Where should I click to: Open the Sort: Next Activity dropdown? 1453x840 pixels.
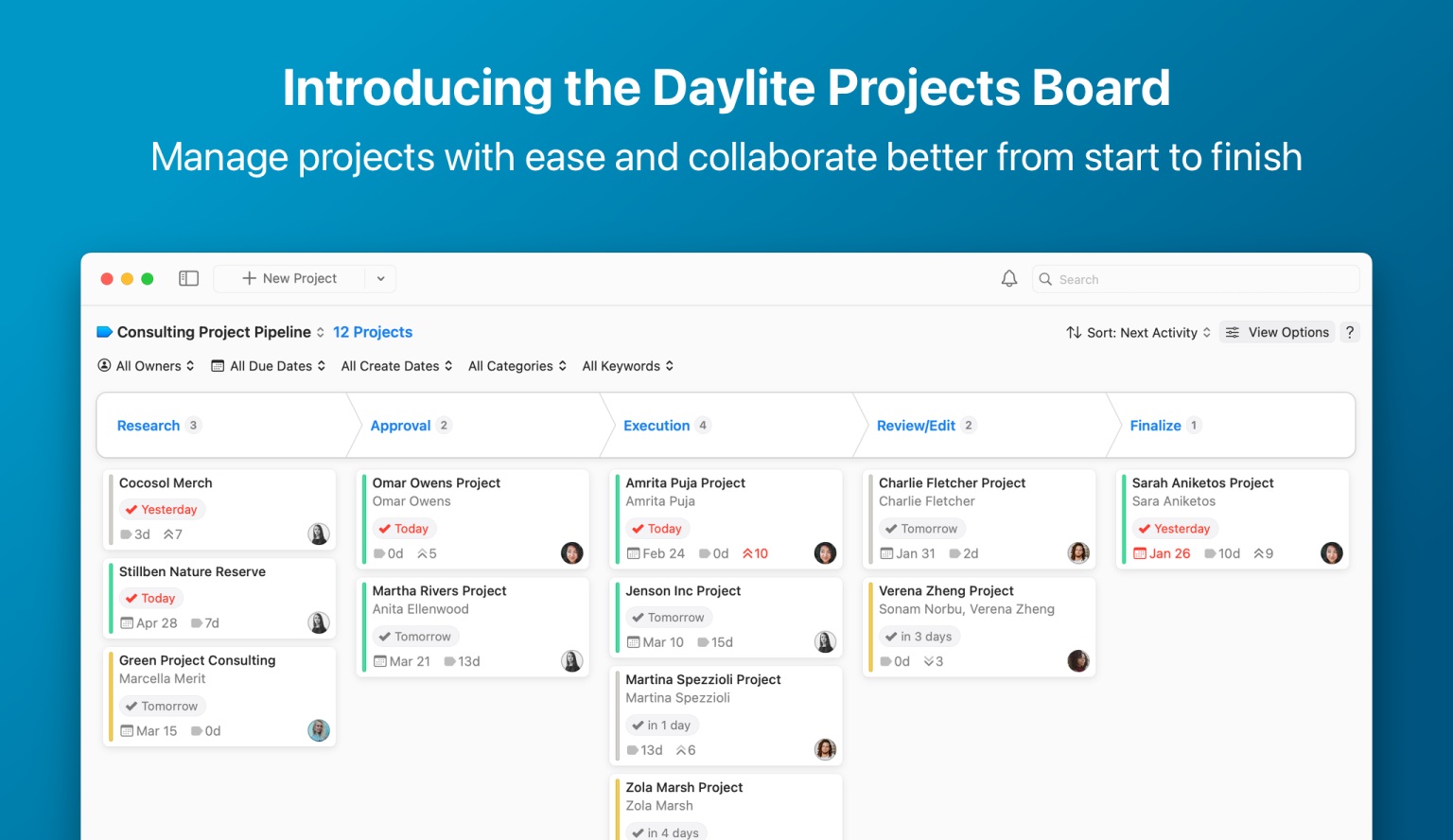pyautogui.click(x=1139, y=333)
